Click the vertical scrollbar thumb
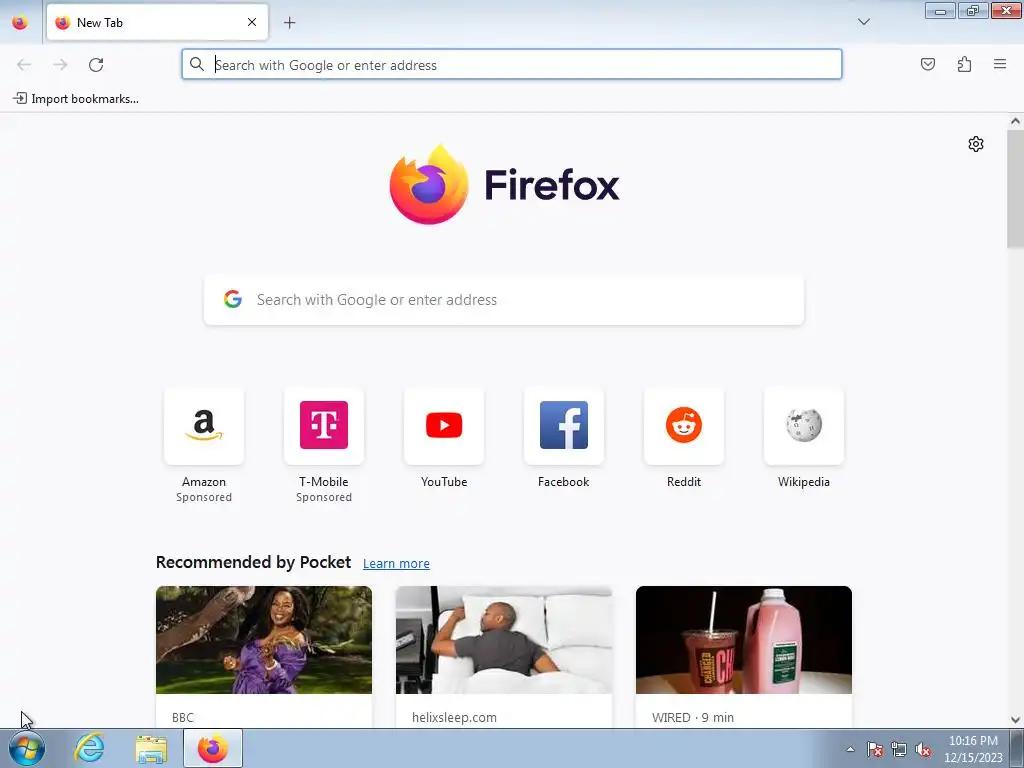The height and width of the screenshot is (768, 1024). [x=1015, y=188]
